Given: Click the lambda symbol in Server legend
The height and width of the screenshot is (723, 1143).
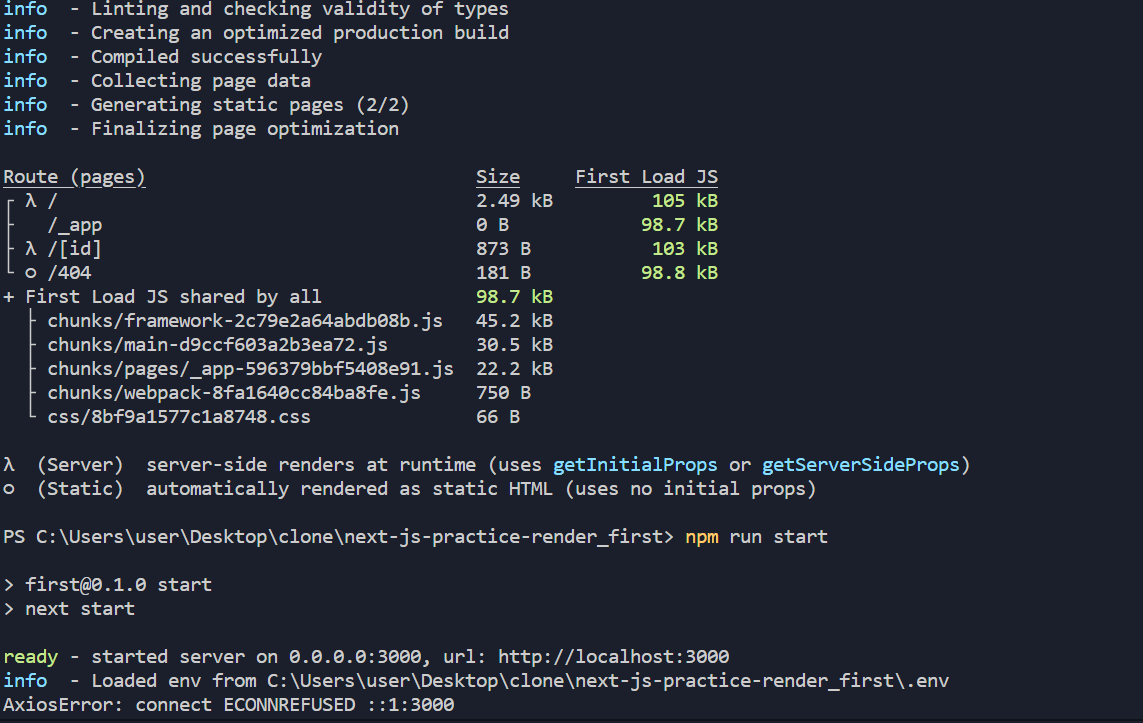Looking at the screenshot, I should click(9, 465).
